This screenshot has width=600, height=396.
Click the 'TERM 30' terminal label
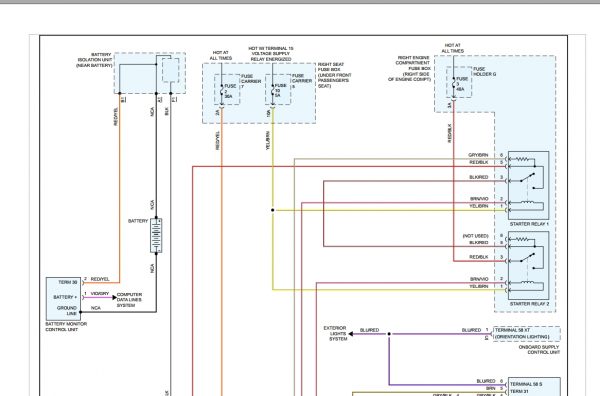coord(68,282)
